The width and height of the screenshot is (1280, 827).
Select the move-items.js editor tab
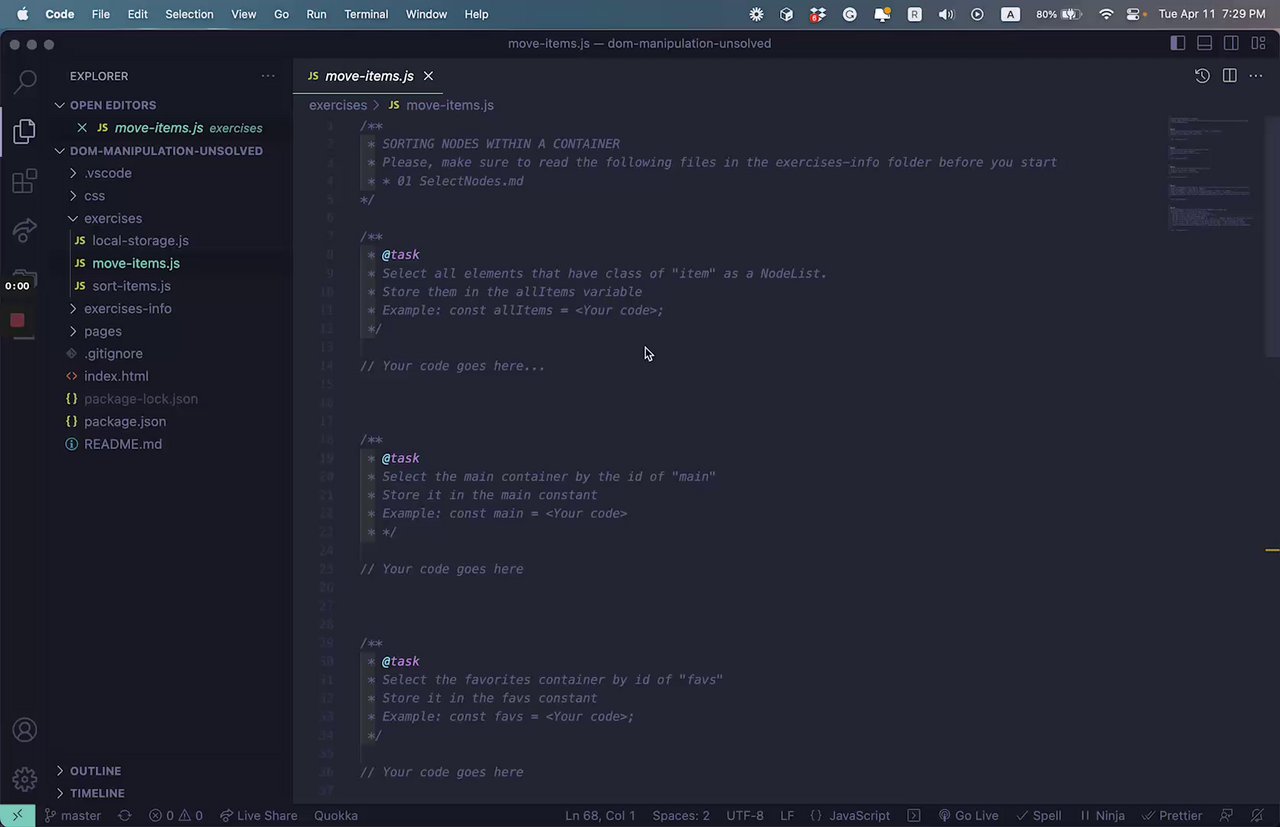368,76
